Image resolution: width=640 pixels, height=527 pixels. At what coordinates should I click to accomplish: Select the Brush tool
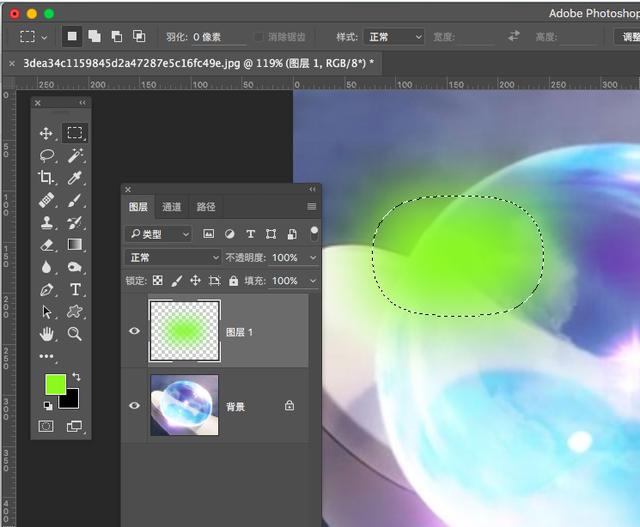75,200
